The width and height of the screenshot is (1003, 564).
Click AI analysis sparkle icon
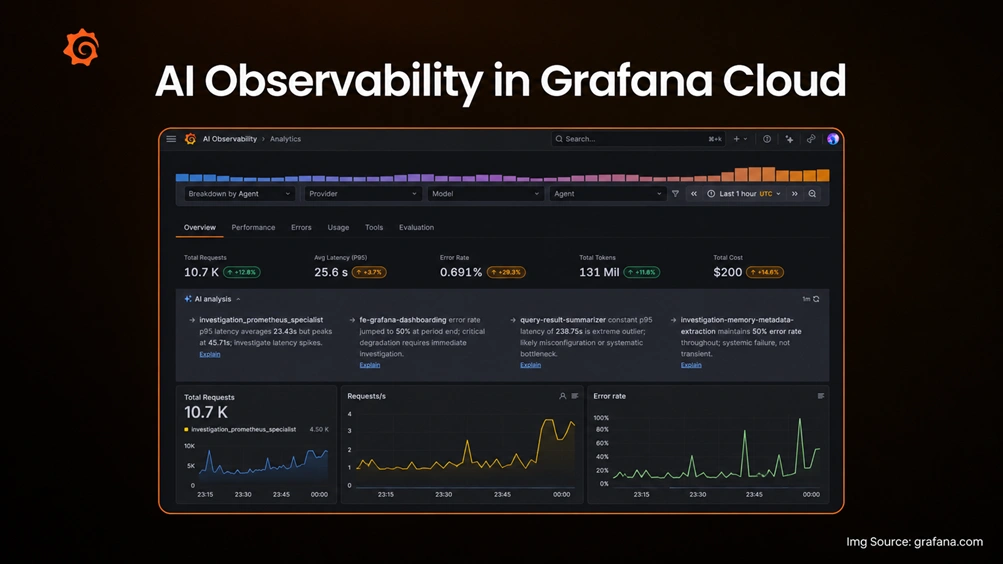[x=187, y=299]
